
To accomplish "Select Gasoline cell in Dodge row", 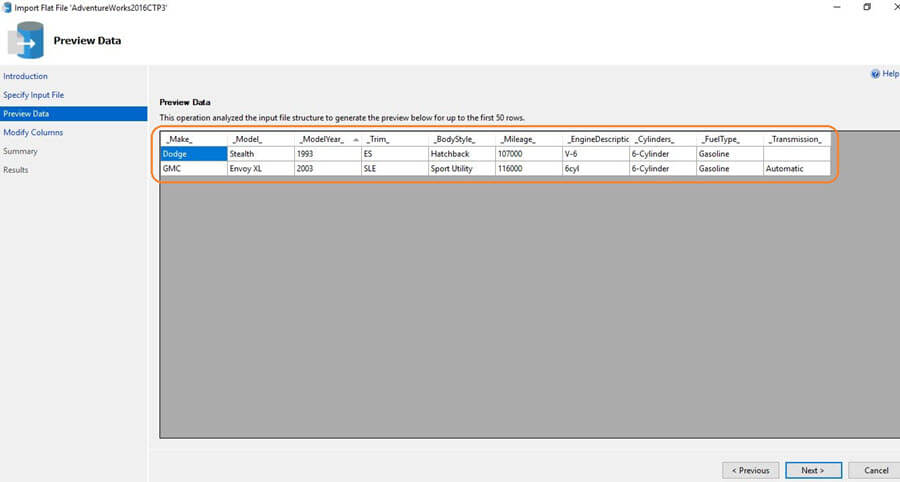I will 731,154.
